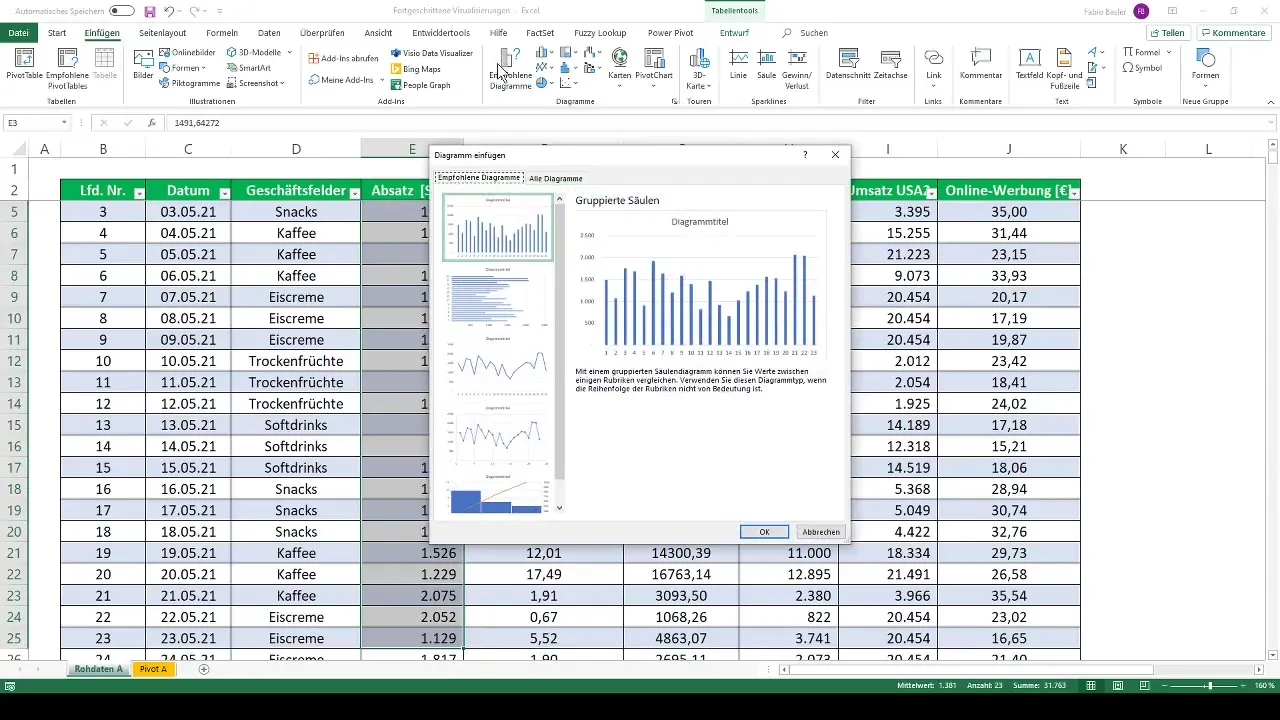The image size is (1280, 720).
Task: Click the horizontal sheet scrollbar
Action: [971, 669]
